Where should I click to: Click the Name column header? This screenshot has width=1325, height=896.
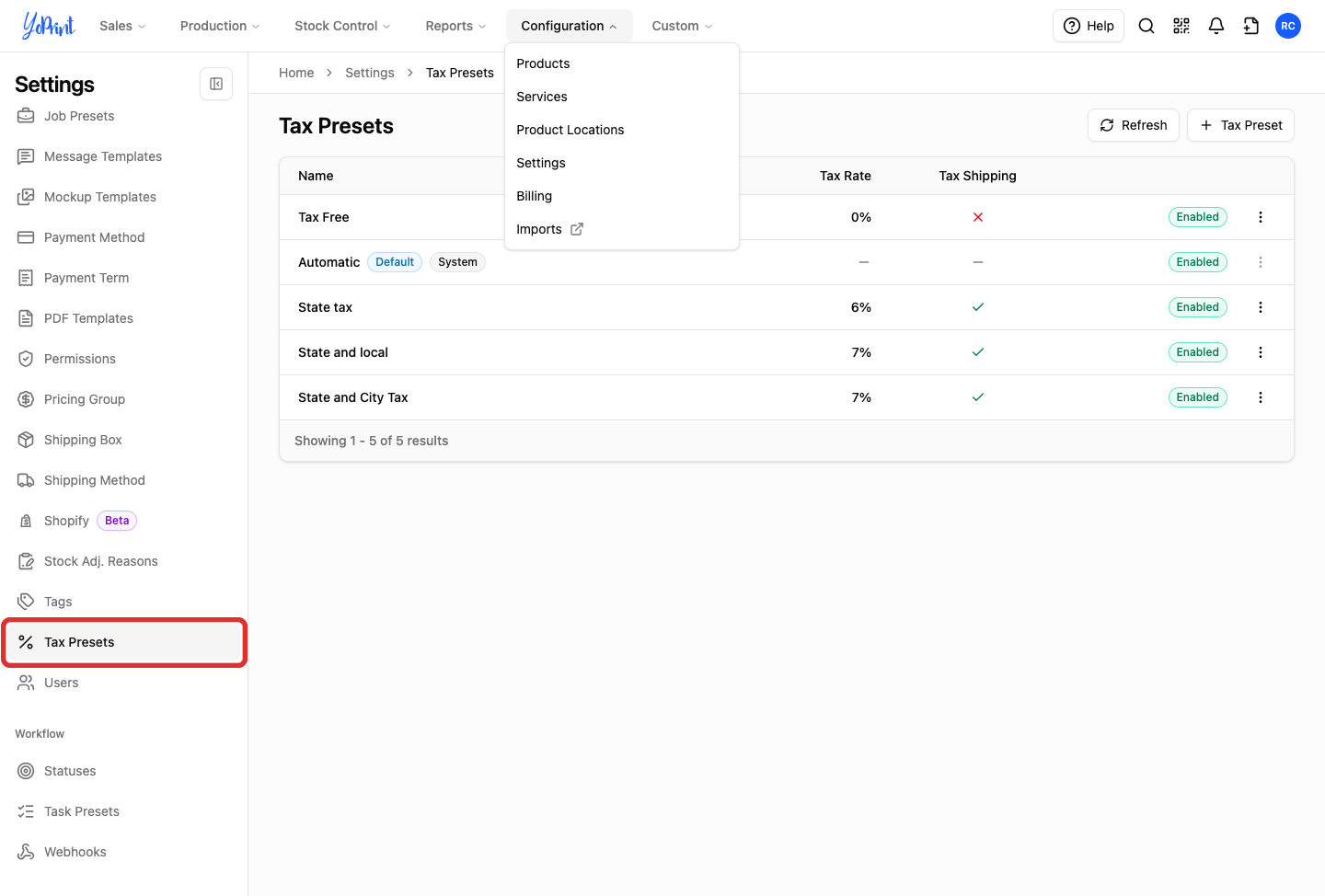pyautogui.click(x=316, y=176)
